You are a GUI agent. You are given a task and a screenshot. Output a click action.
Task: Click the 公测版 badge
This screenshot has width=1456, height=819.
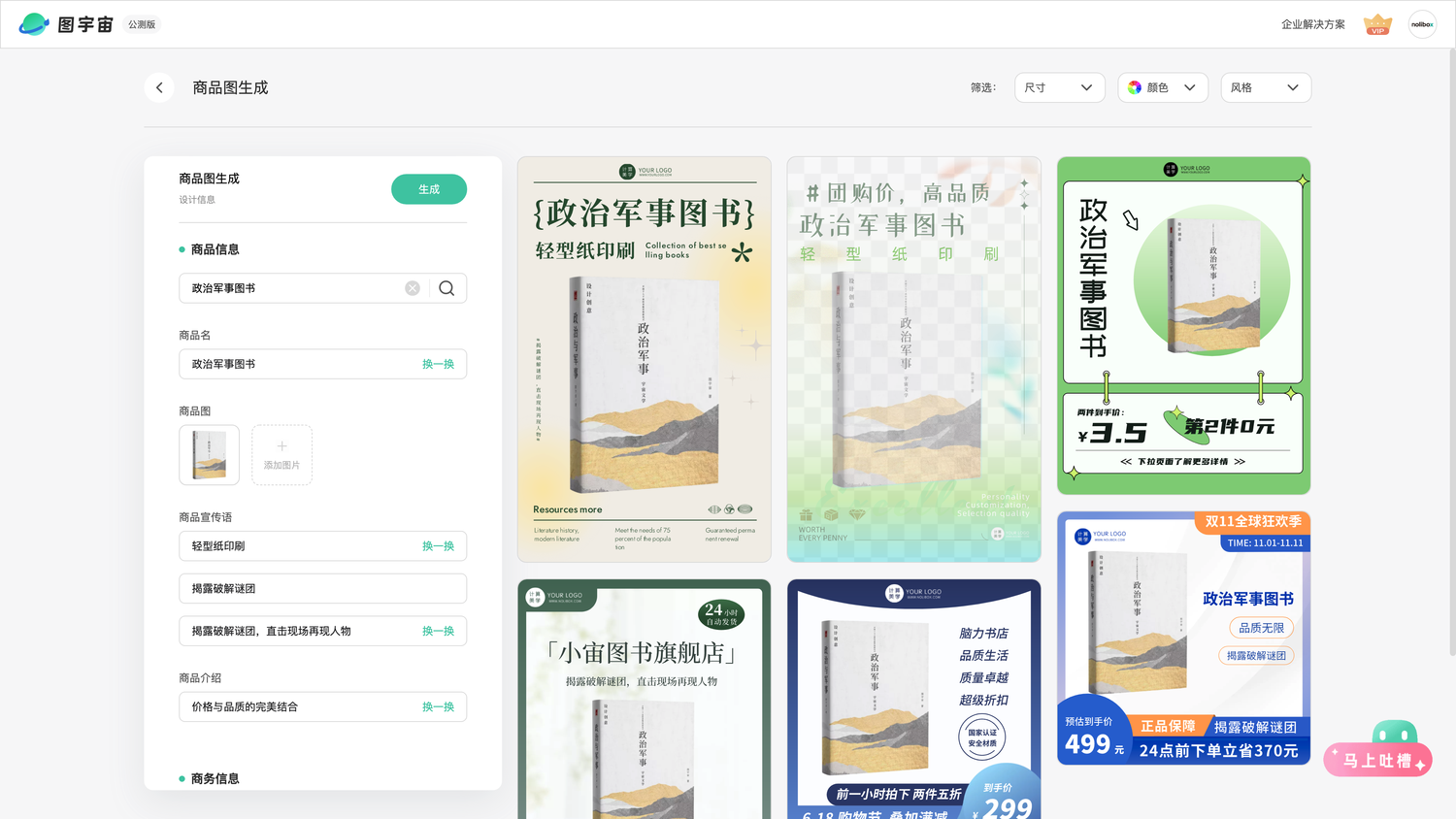142,24
